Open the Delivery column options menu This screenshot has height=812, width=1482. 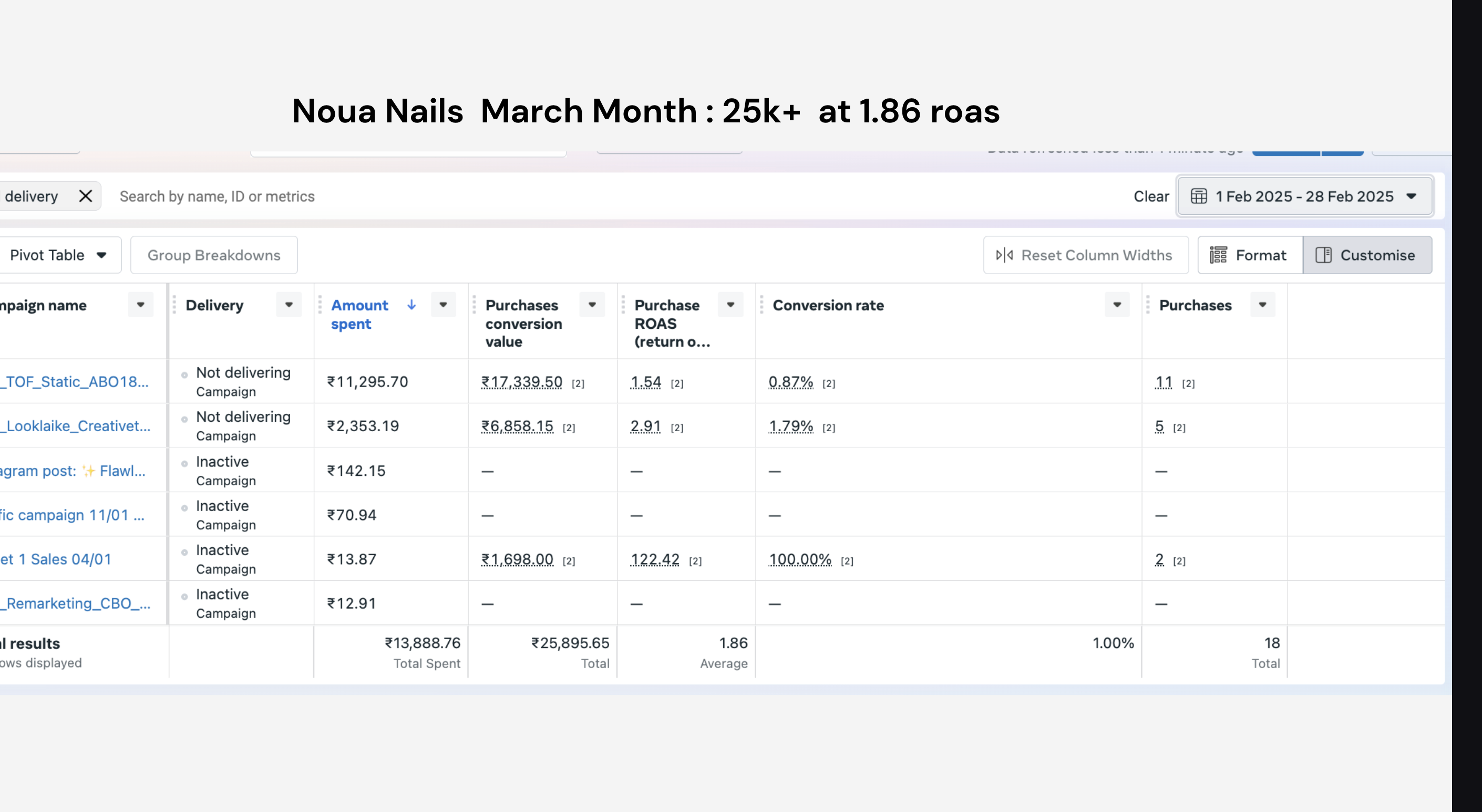coord(289,305)
